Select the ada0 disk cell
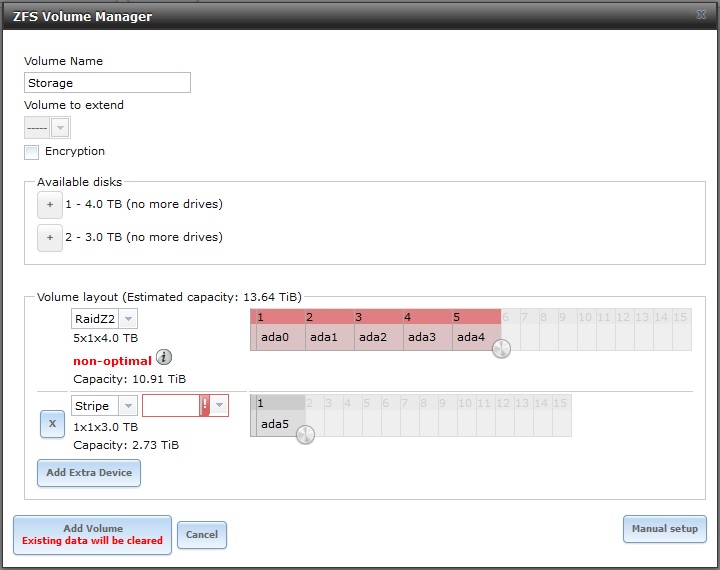The width and height of the screenshot is (720, 570). 281,338
